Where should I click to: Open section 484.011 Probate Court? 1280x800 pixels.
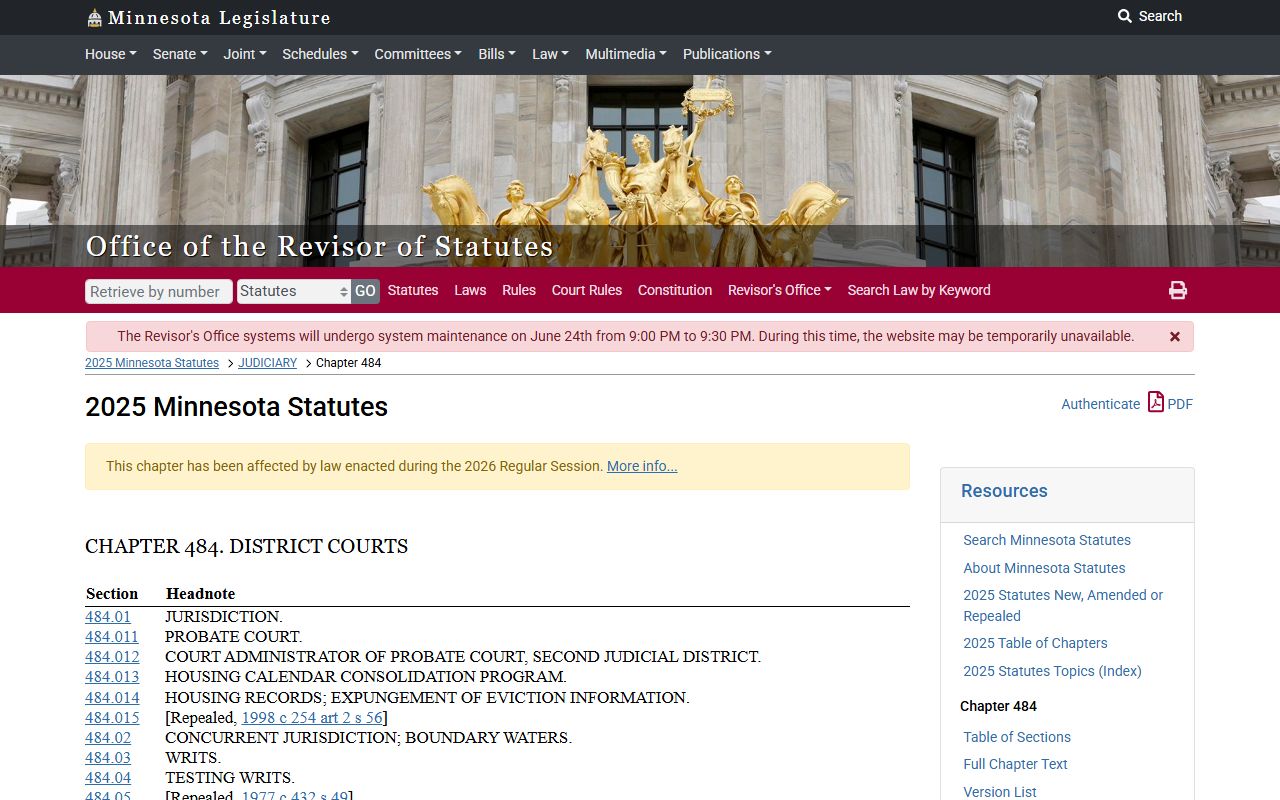(112, 637)
